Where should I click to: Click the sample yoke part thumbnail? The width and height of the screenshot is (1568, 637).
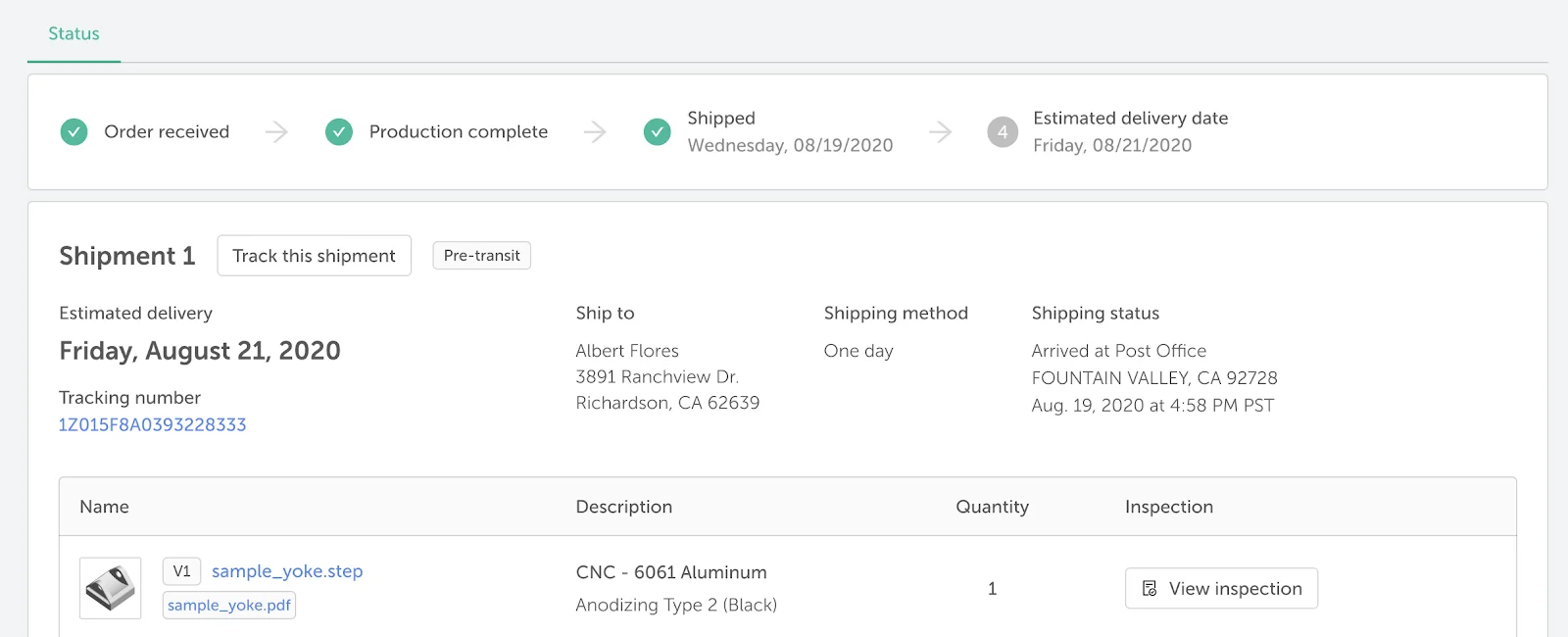click(x=111, y=589)
